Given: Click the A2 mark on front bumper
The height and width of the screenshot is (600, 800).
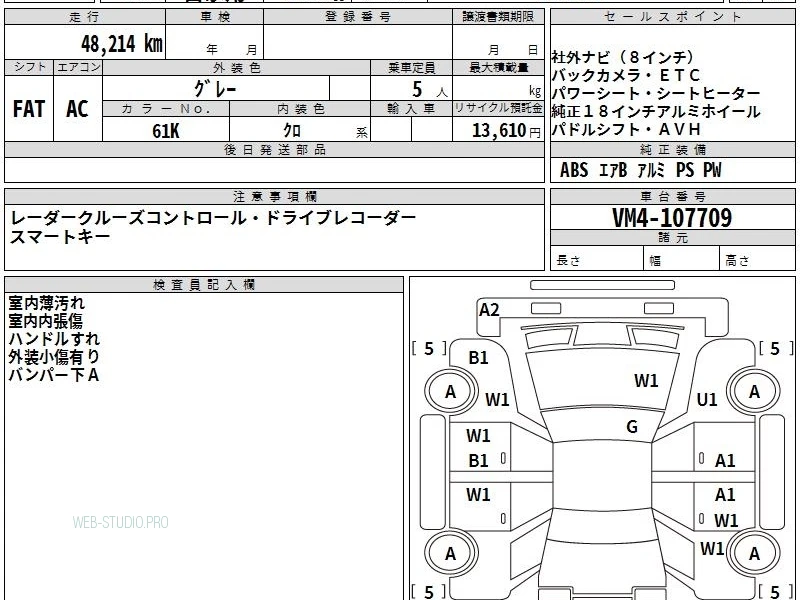Looking at the screenshot, I should pyautogui.click(x=489, y=310).
